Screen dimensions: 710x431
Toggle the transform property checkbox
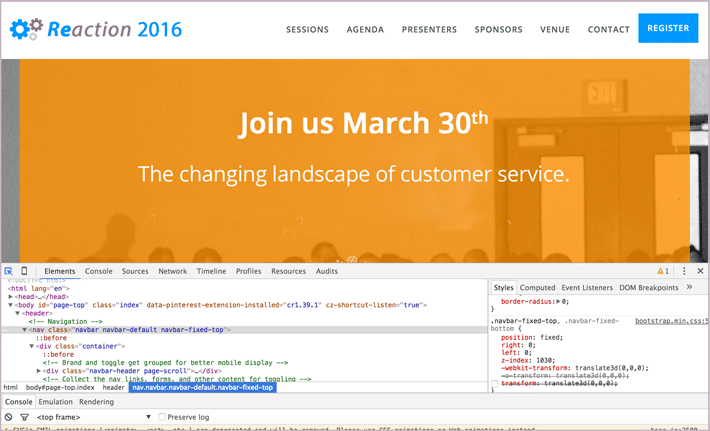click(x=494, y=384)
